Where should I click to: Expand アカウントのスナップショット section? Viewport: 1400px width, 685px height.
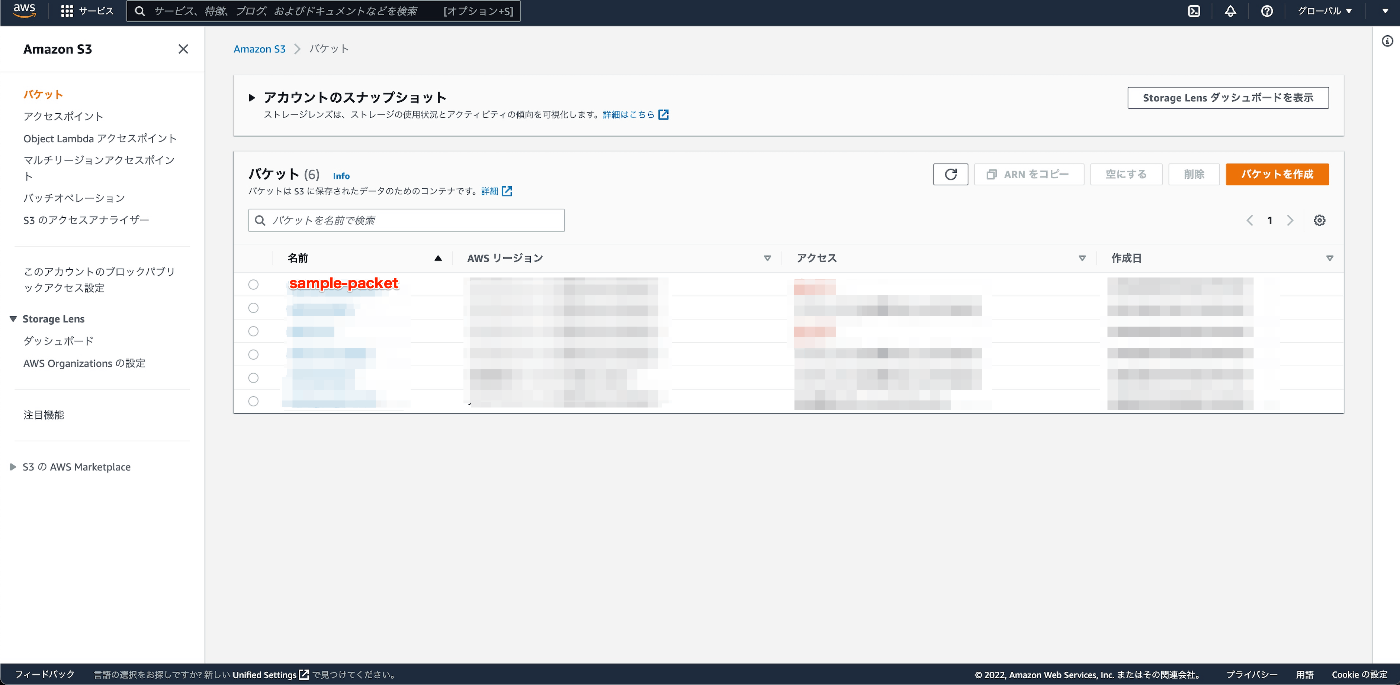[x=252, y=98]
